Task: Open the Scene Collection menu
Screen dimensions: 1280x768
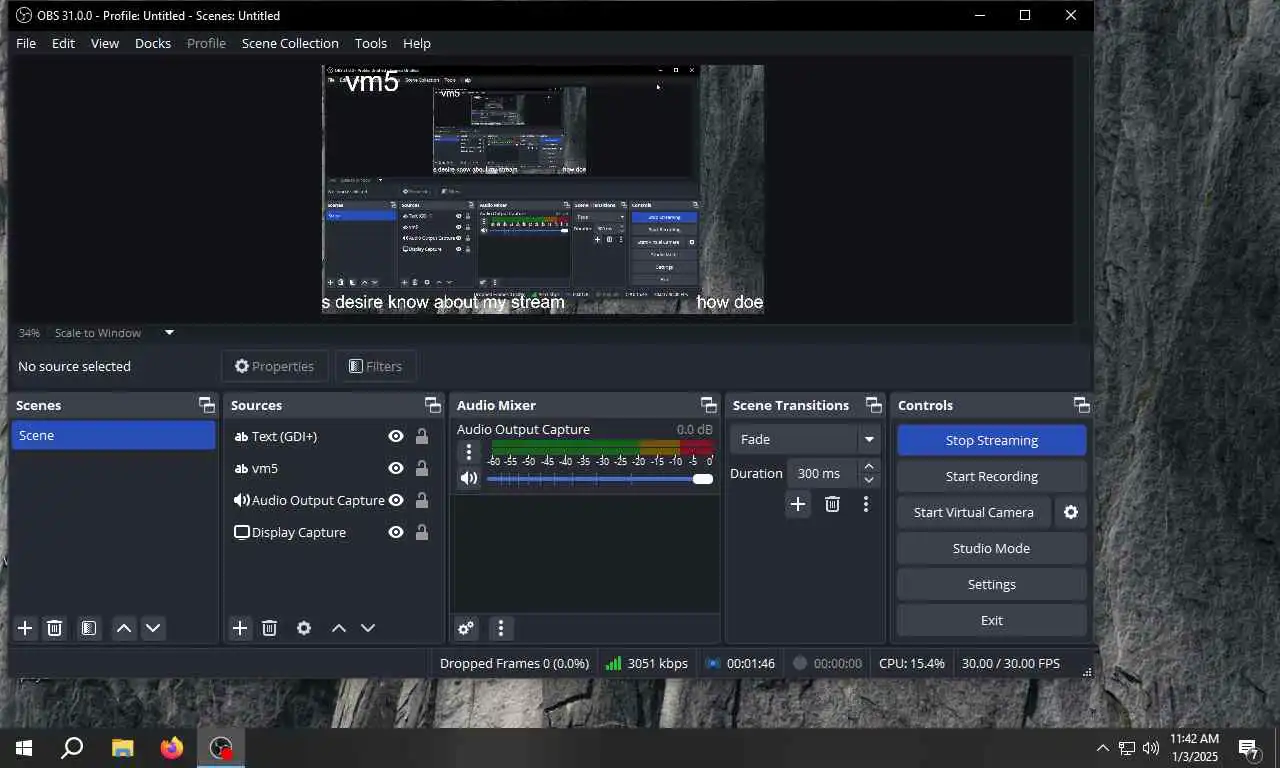Action: (290, 43)
